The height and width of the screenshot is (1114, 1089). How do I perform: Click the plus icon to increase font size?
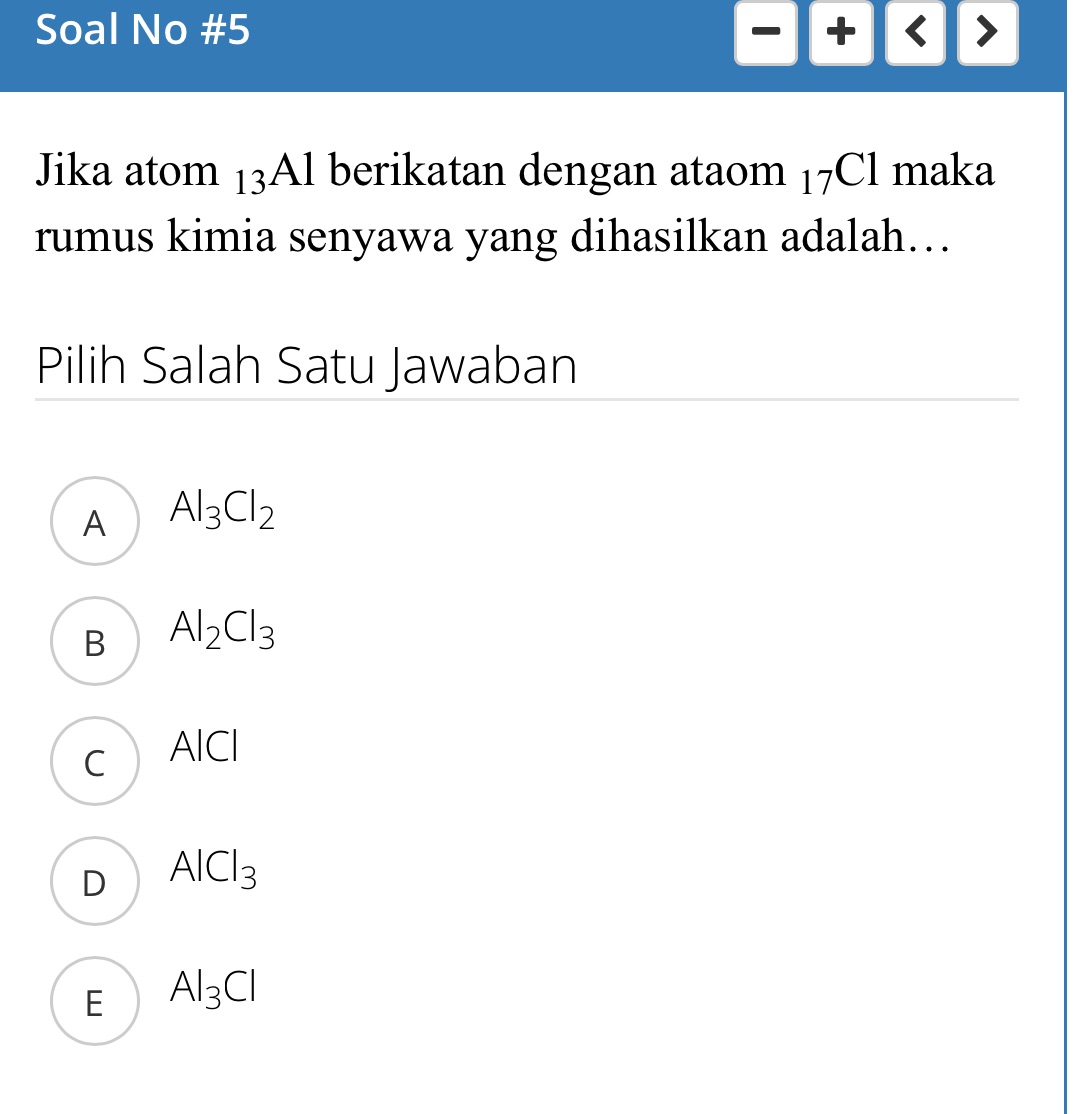(840, 32)
